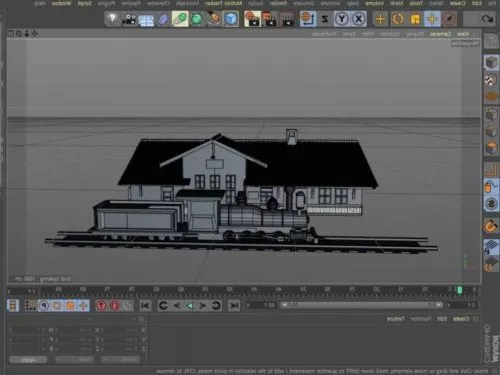Click the timeline preview range slider bar
Image resolution: width=500 pixels, height=375 pixels.
click(x=361, y=305)
